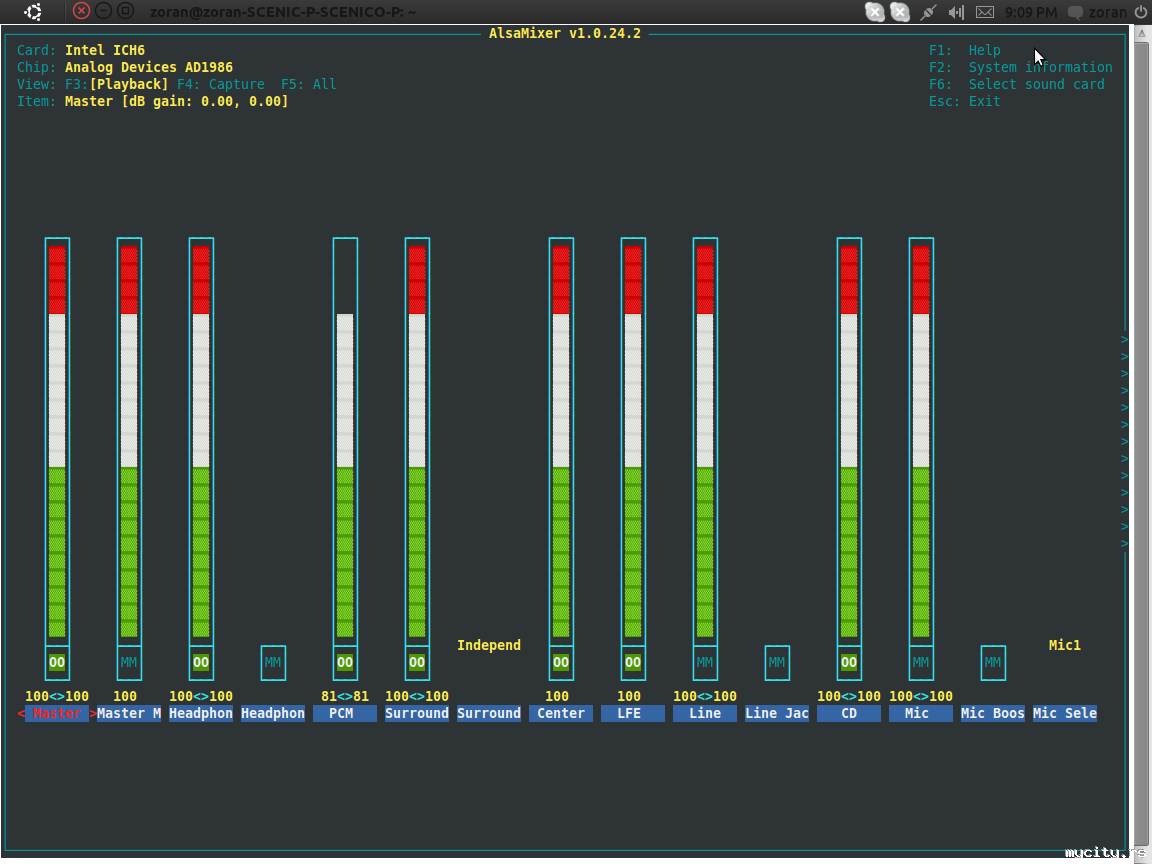This screenshot has width=1152, height=864.
Task: Switch to the F5 All view
Action: coord(308,84)
